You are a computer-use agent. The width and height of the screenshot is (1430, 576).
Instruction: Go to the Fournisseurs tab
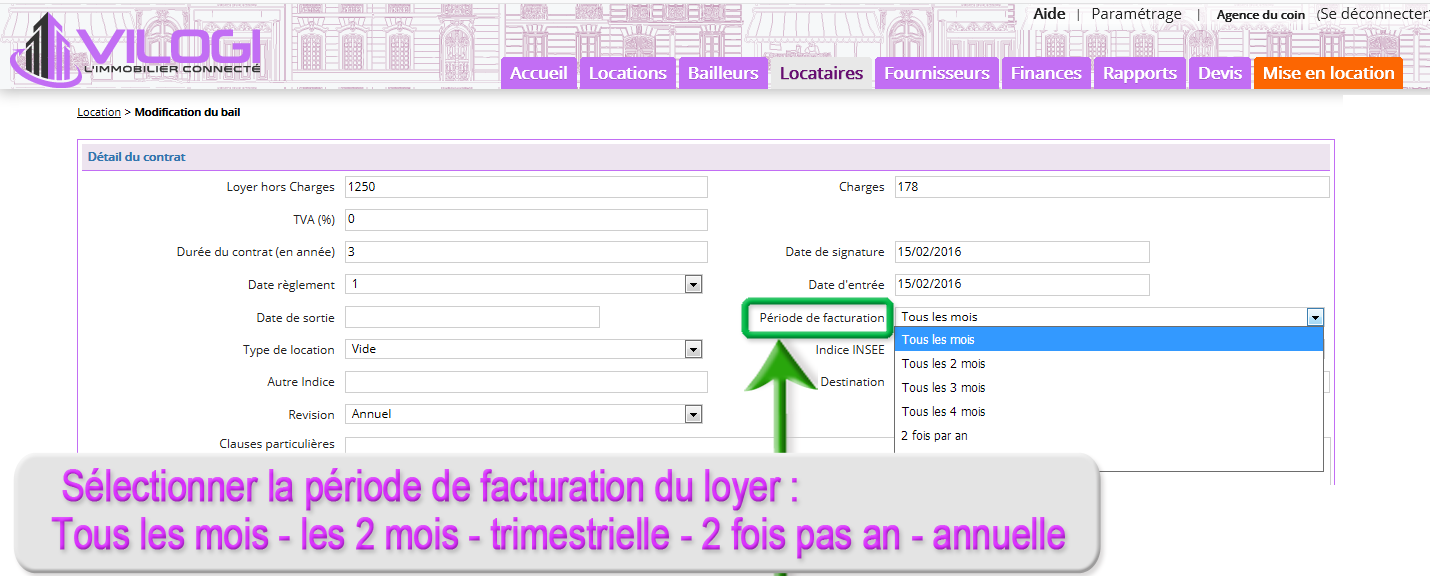click(936, 73)
